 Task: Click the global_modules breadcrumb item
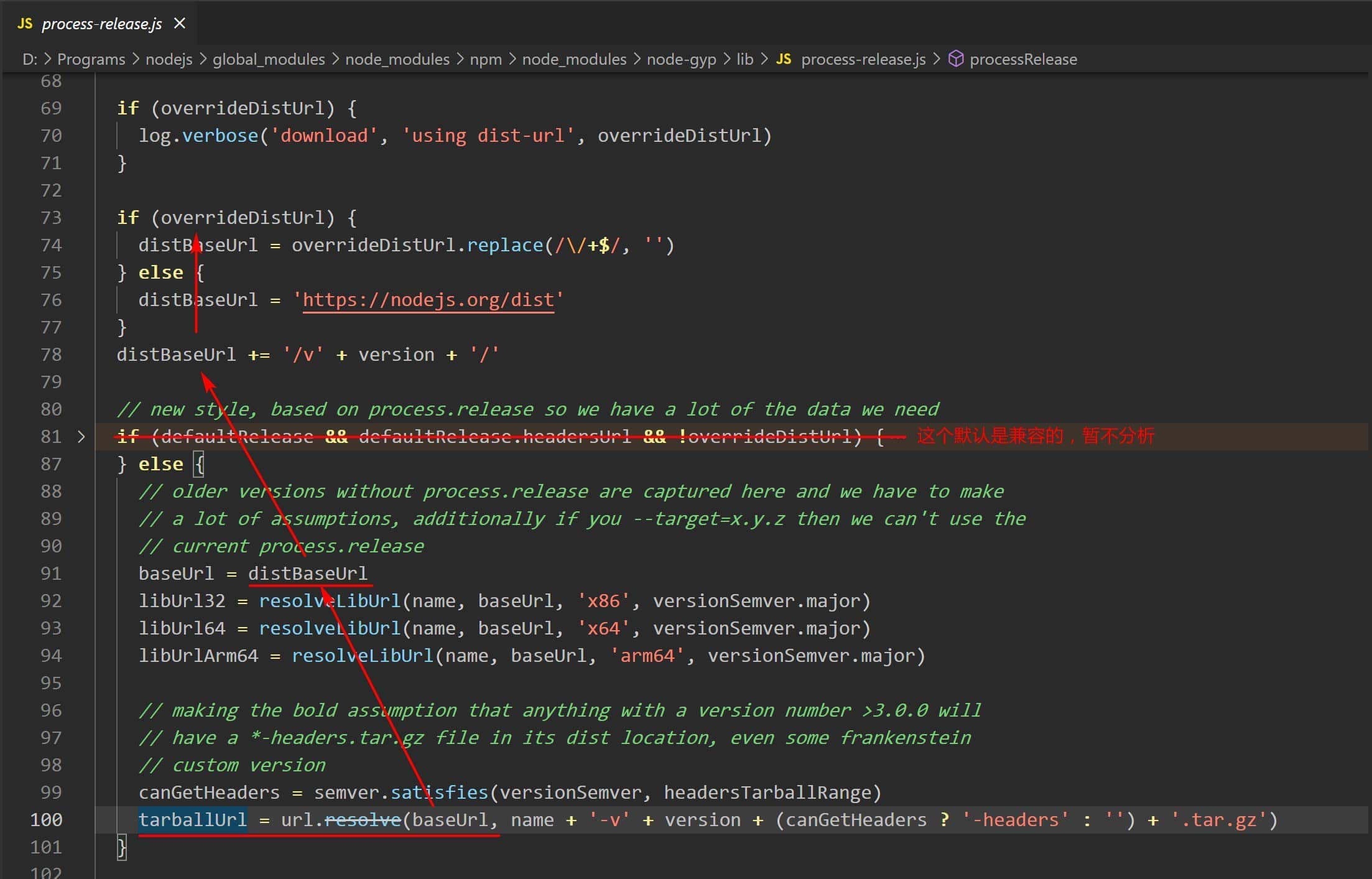click(x=269, y=59)
